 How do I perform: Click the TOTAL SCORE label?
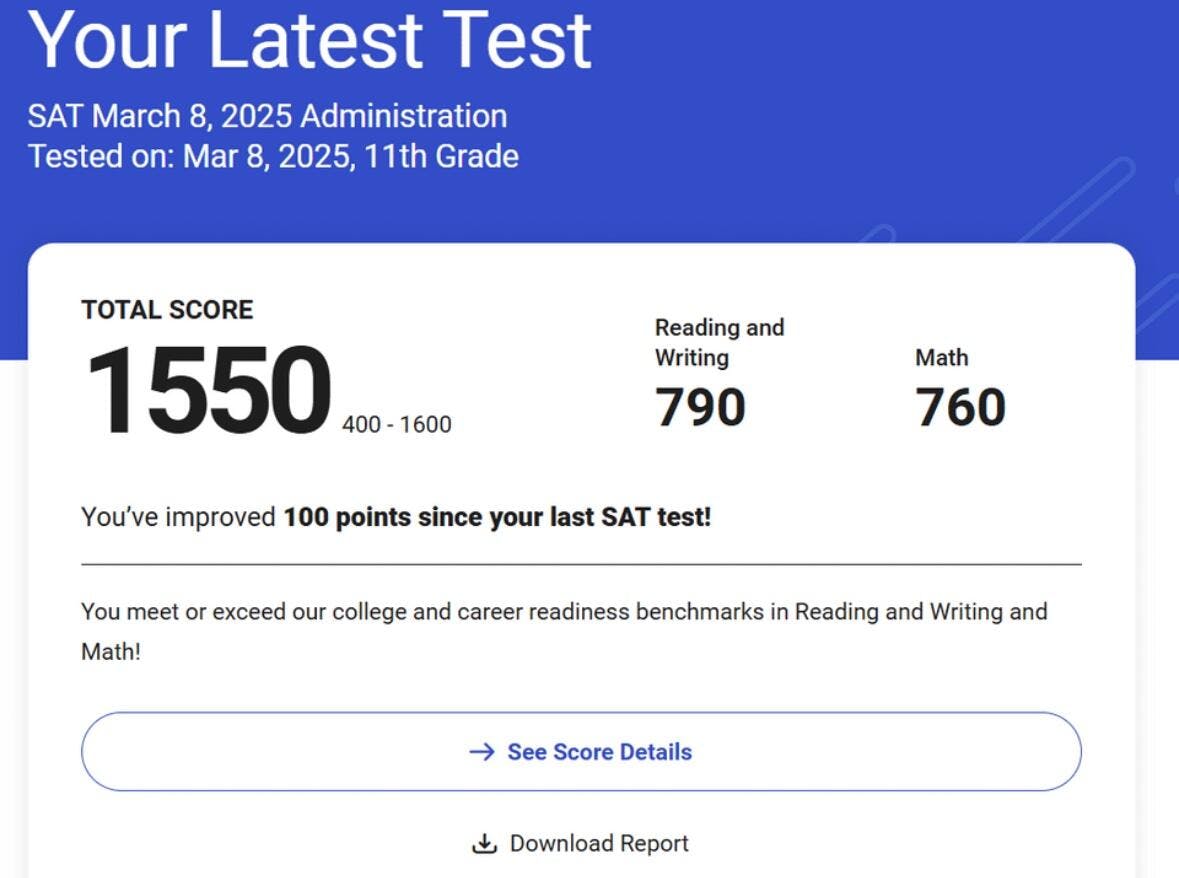coord(167,310)
